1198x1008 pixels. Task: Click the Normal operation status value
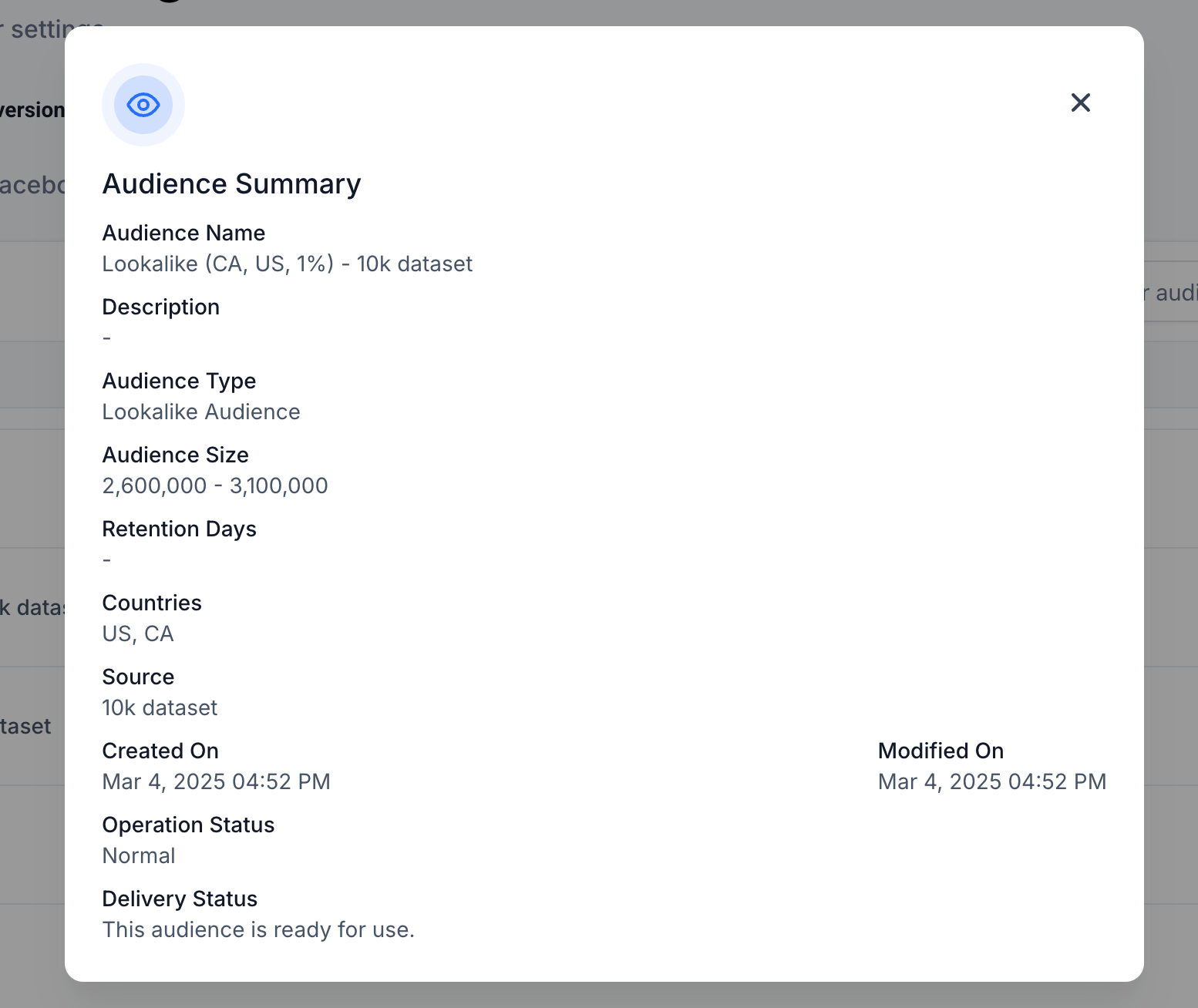point(139,855)
